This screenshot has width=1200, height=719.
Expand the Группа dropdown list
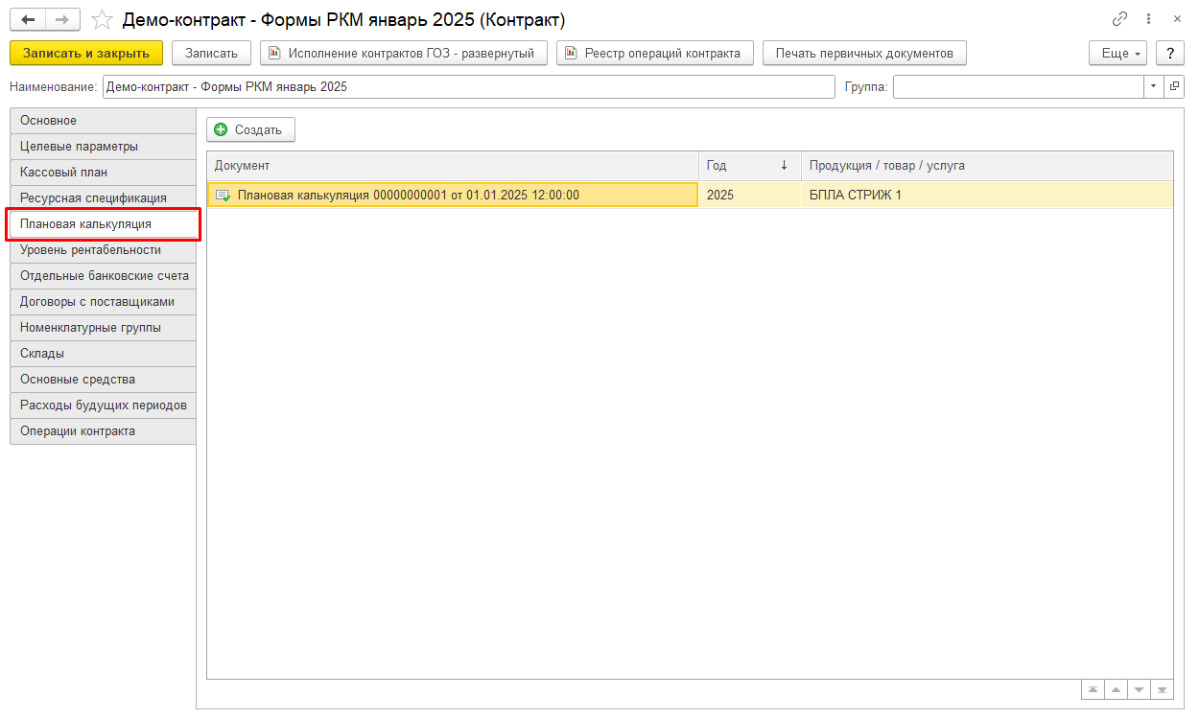tap(1154, 87)
